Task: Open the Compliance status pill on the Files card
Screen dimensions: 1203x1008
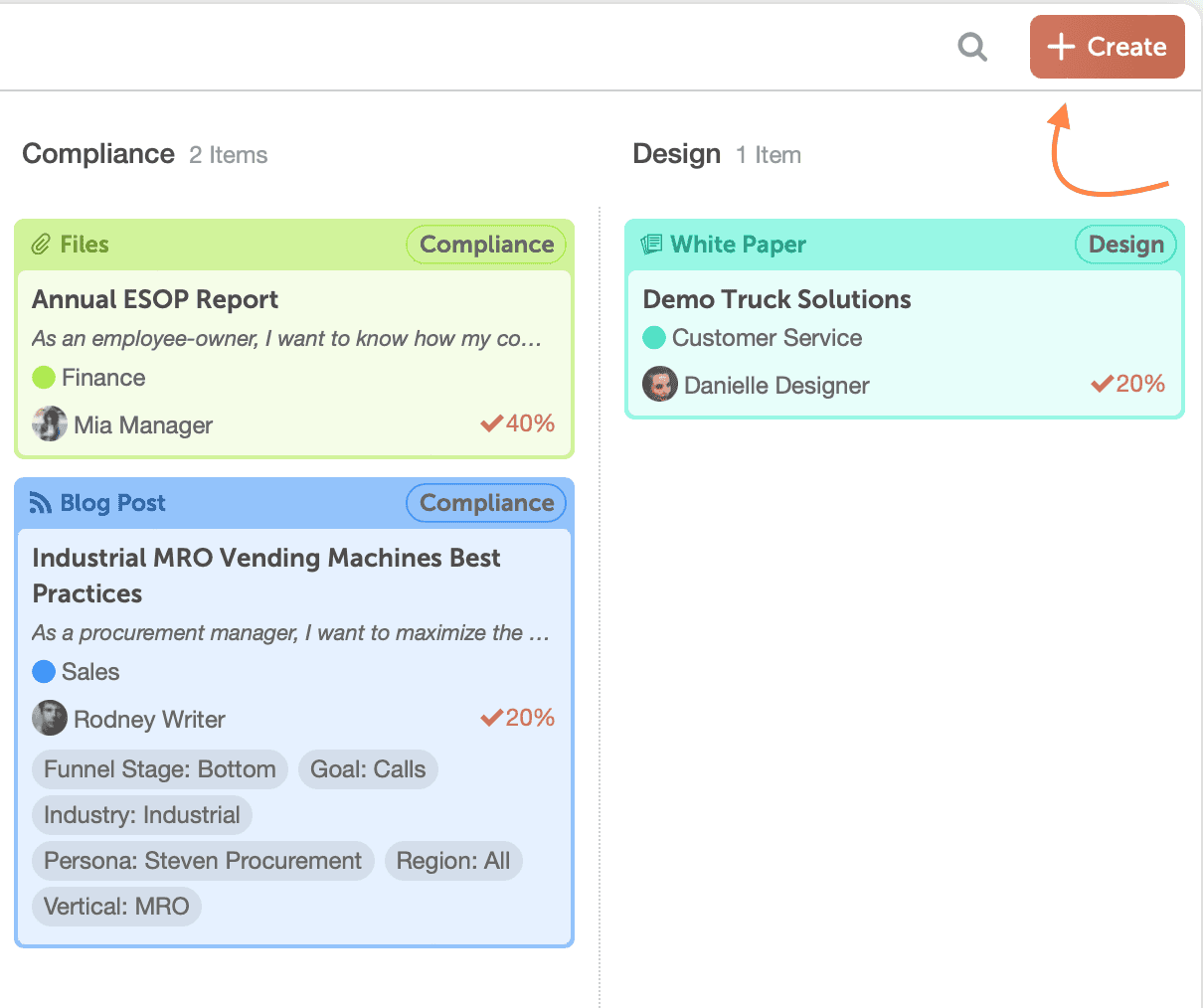Action: pos(486,244)
